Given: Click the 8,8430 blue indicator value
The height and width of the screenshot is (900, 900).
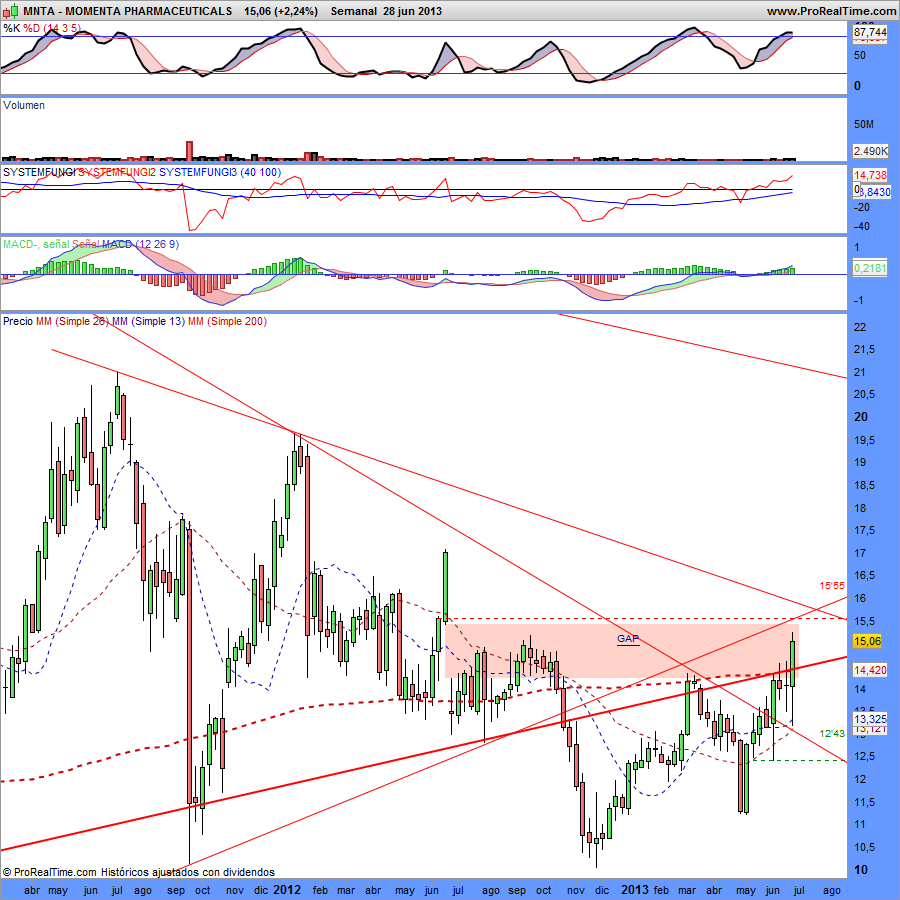Looking at the screenshot, I should point(875,192).
